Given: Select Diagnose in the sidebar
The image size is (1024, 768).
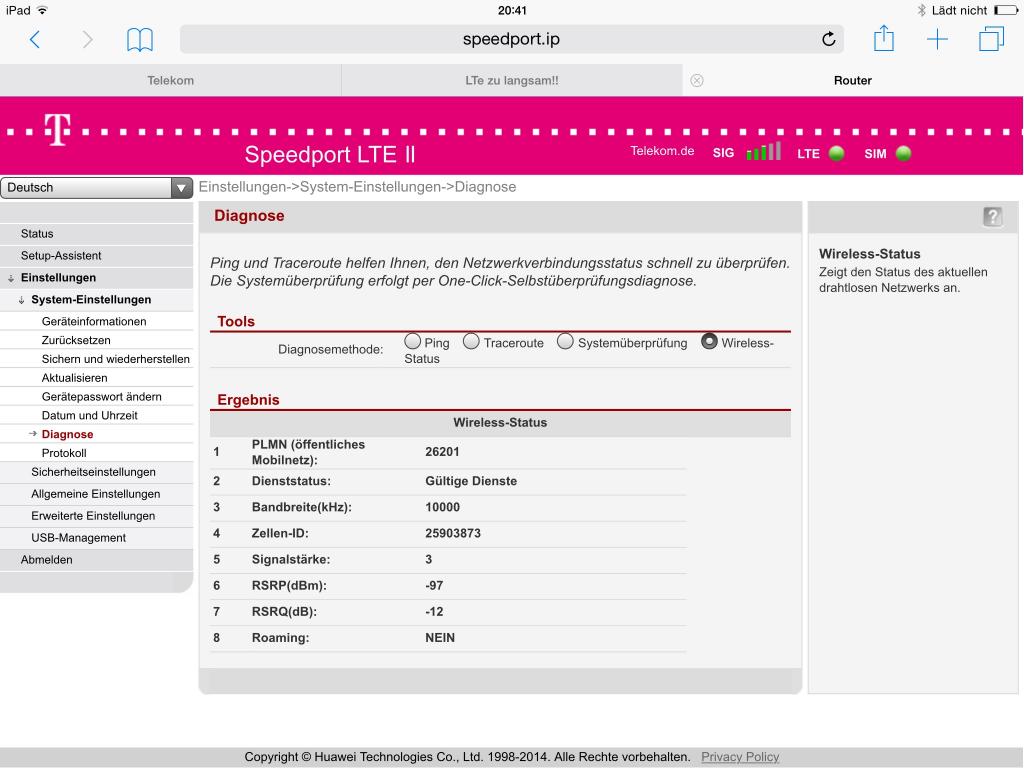Looking at the screenshot, I should [x=67, y=434].
